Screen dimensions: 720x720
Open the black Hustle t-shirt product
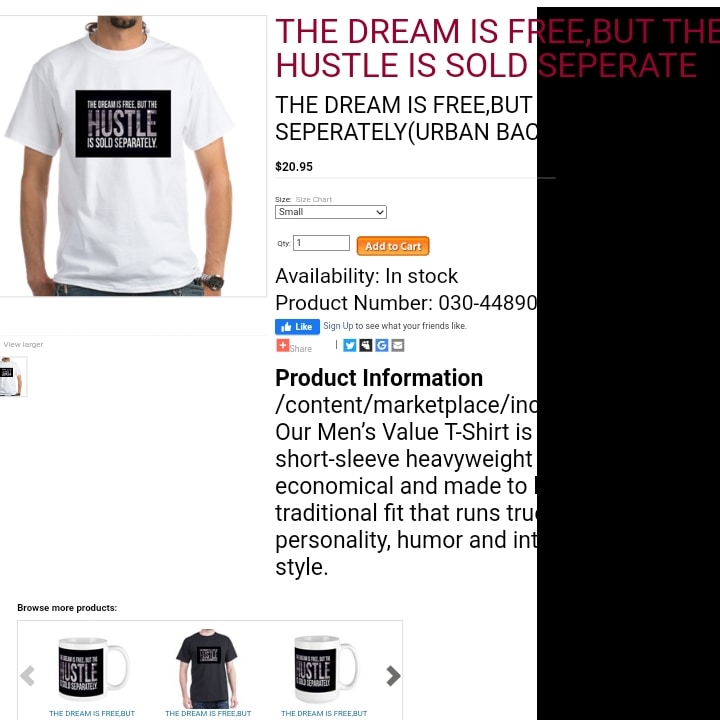207,669
